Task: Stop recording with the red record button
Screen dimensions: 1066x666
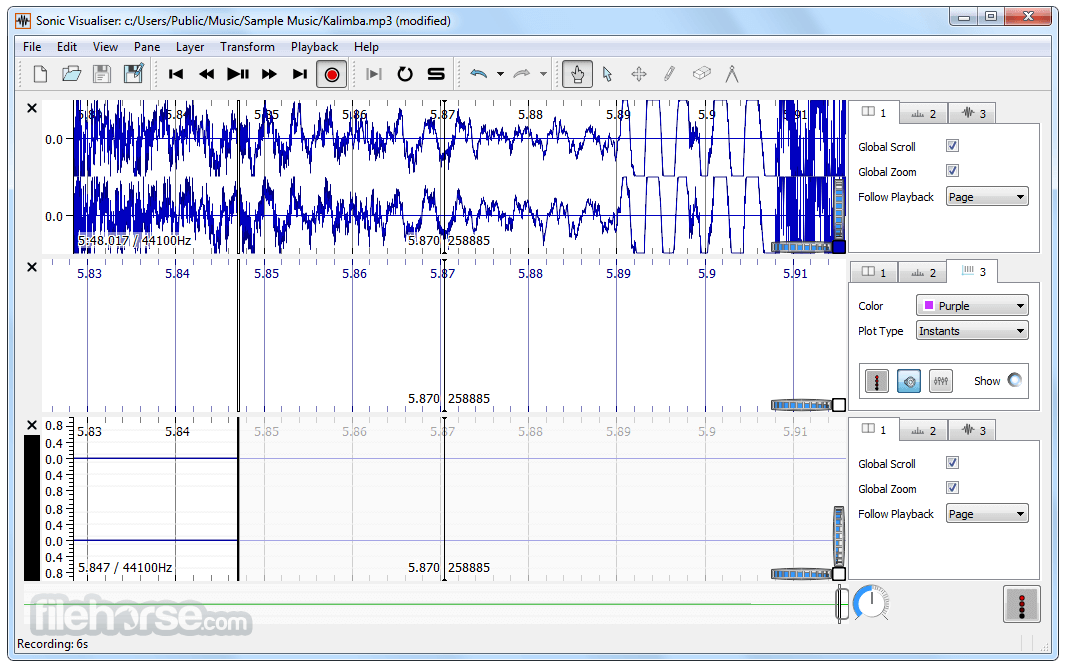Action: click(332, 74)
